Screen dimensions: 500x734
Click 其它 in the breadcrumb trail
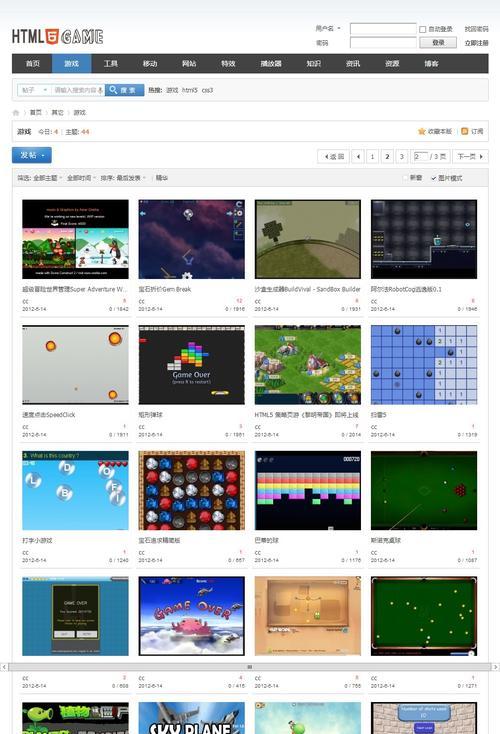pyautogui.click(x=57, y=113)
